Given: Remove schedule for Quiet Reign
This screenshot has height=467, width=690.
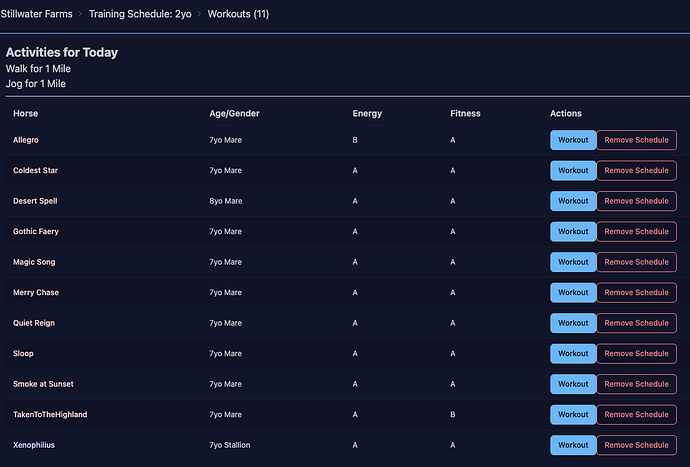Looking at the screenshot, I should click(636, 323).
